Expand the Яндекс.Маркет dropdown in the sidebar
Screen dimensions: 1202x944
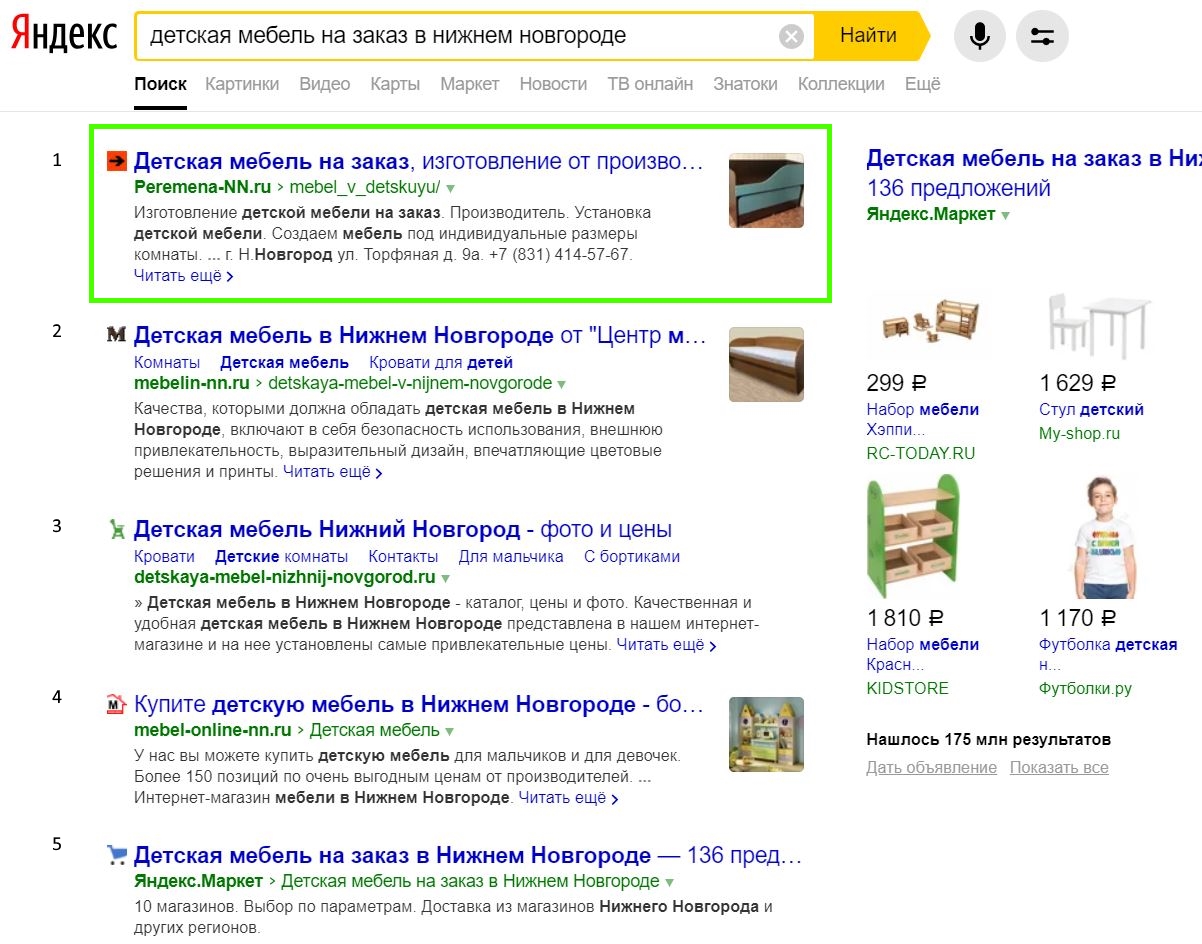(x=1004, y=214)
